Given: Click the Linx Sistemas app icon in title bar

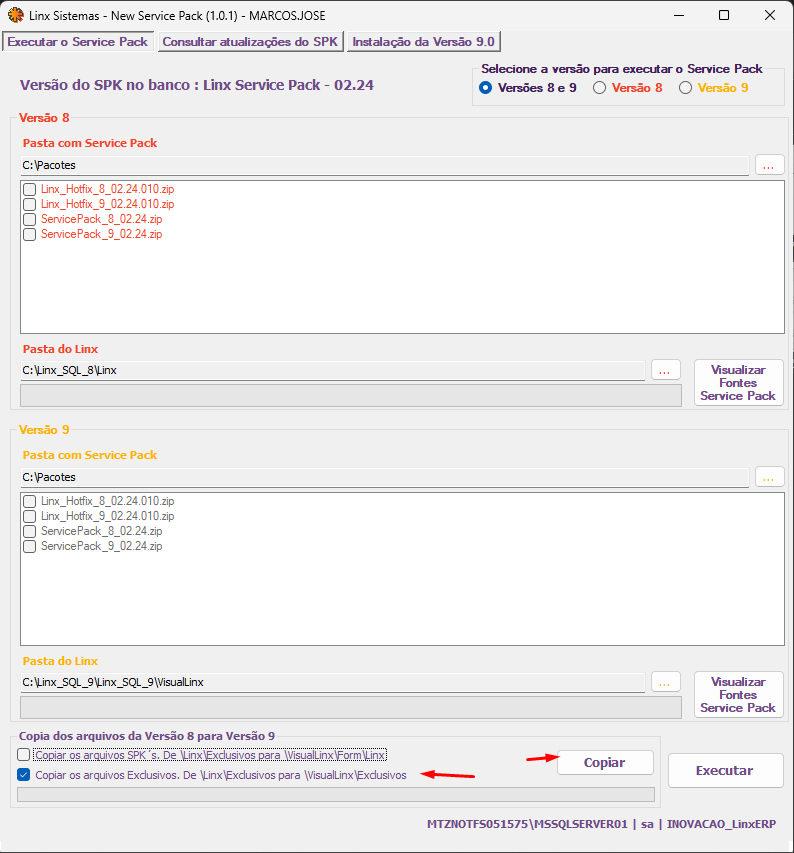Looking at the screenshot, I should click(x=16, y=15).
